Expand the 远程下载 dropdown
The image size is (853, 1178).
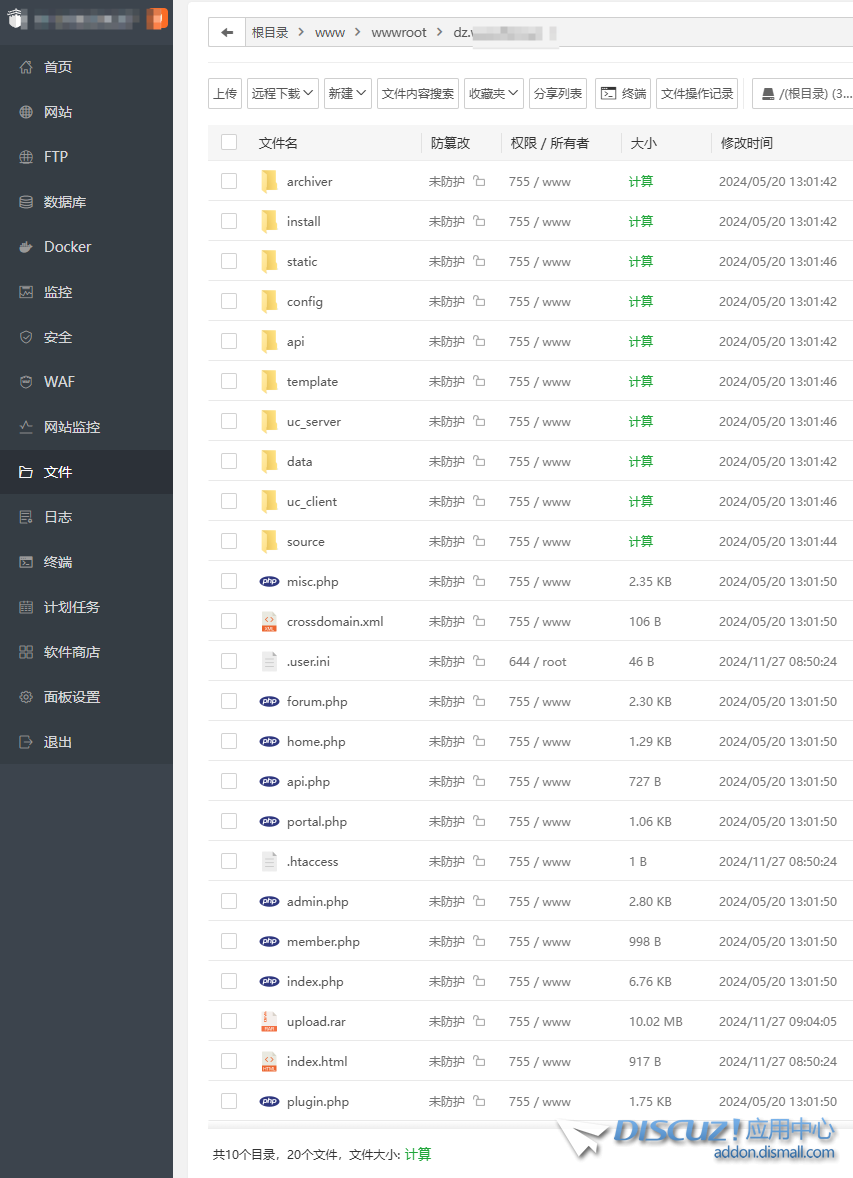283,93
